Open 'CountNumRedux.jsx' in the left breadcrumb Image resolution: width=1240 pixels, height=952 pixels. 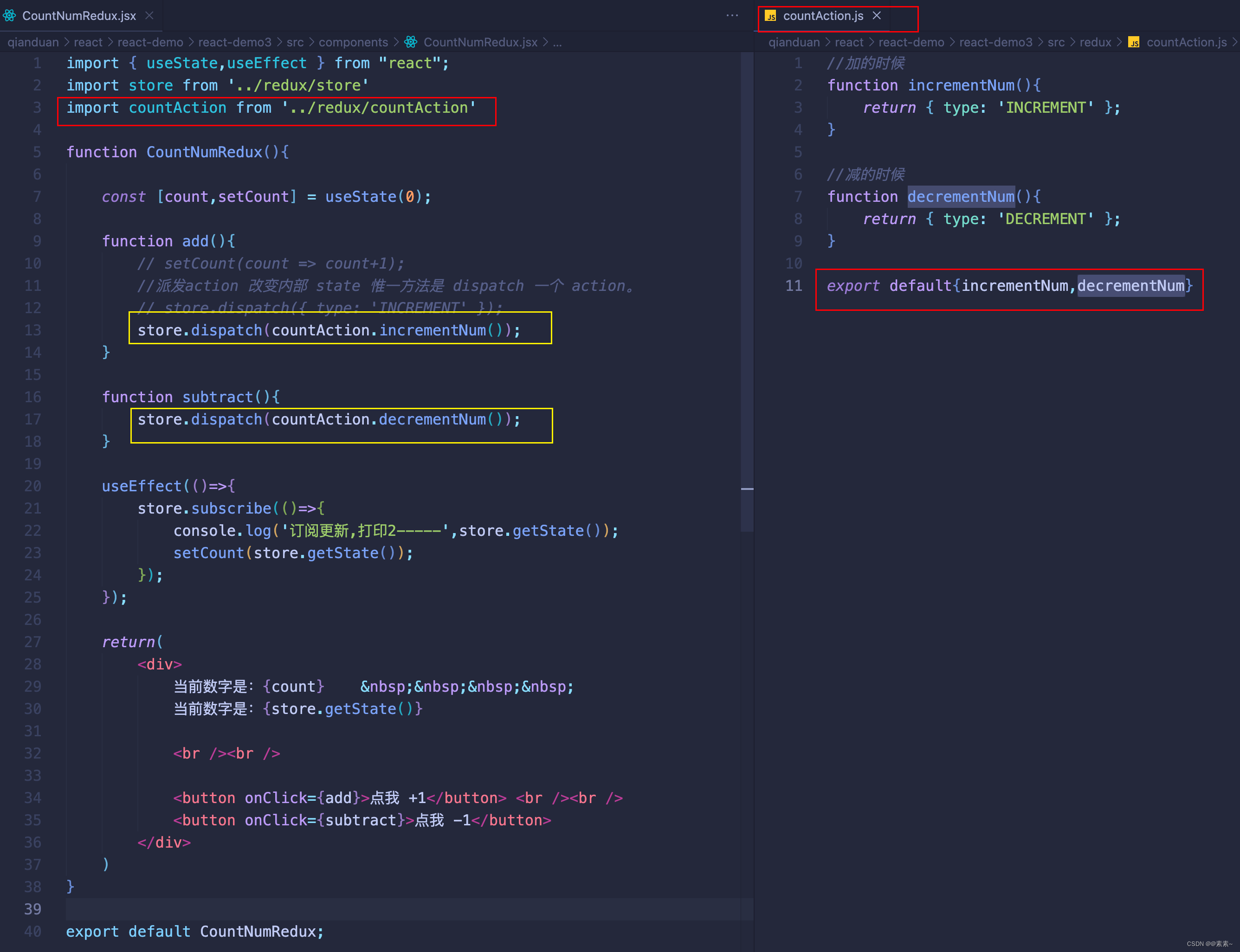coord(480,42)
